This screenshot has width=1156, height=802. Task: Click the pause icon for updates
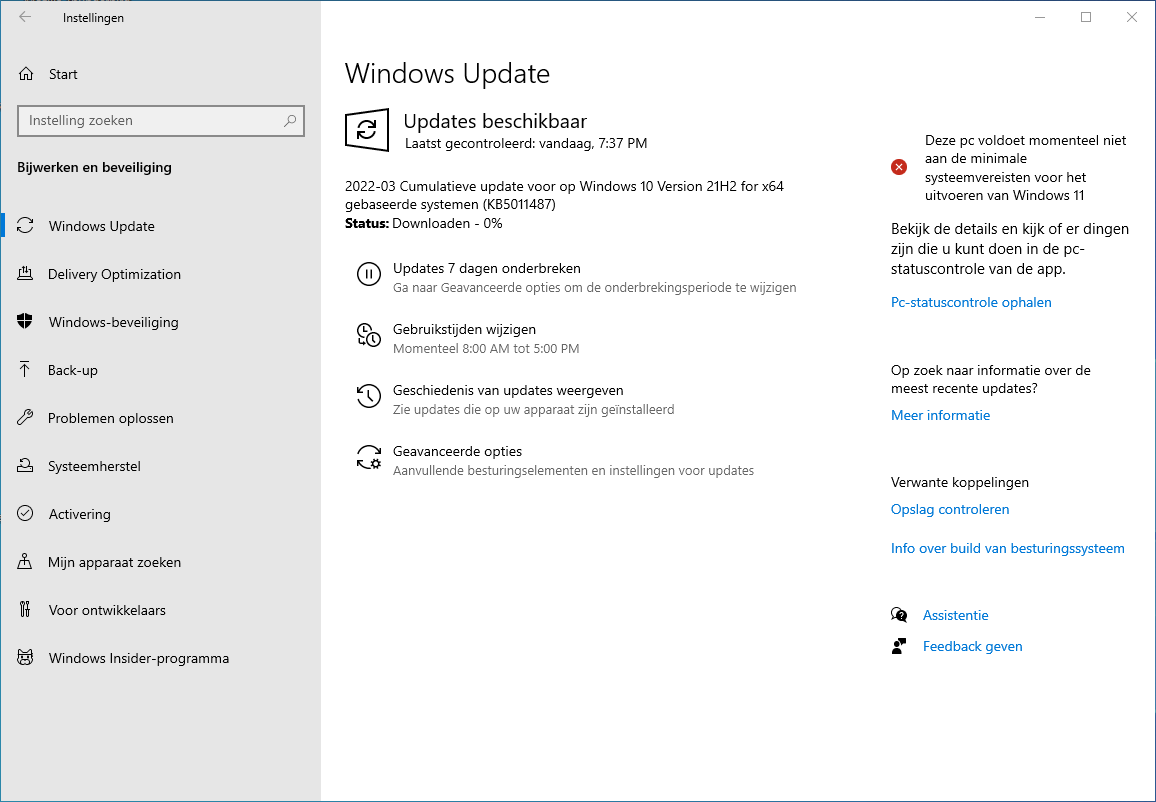pyautogui.click(x=368, y=275)
